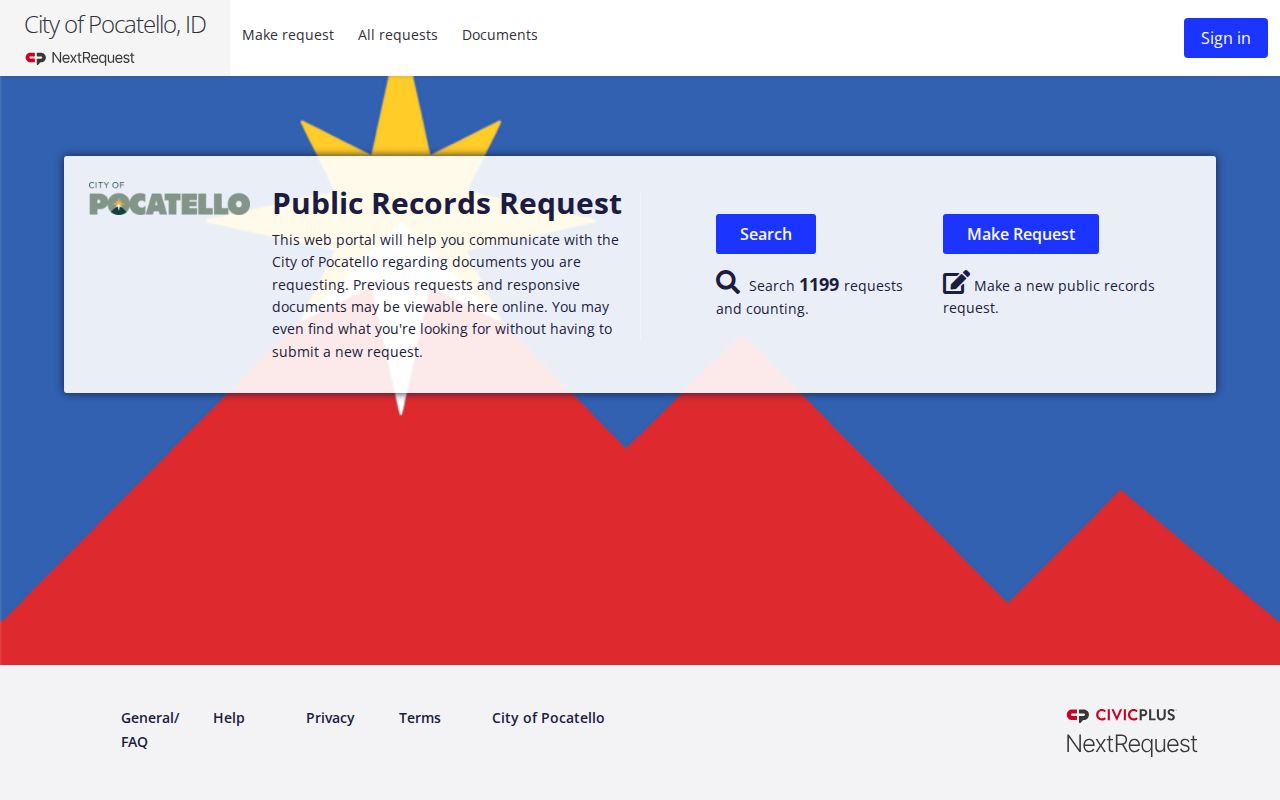Open the Make request menu item
This screenshot has height=800, width=1280.
(288, 35)
